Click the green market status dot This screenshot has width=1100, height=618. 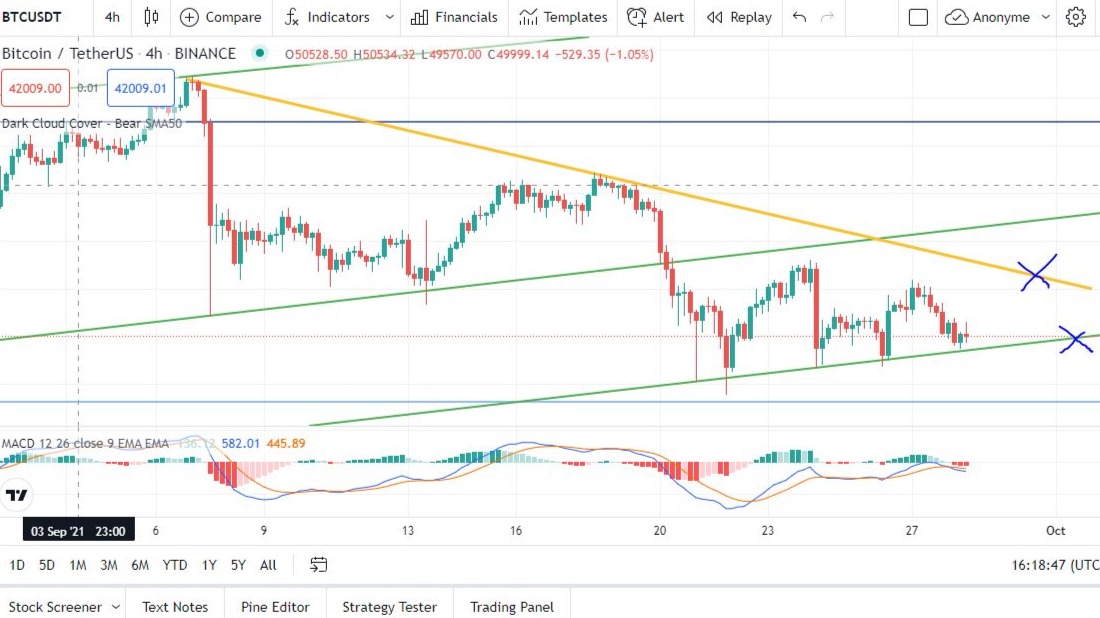[x=261, y=54]
